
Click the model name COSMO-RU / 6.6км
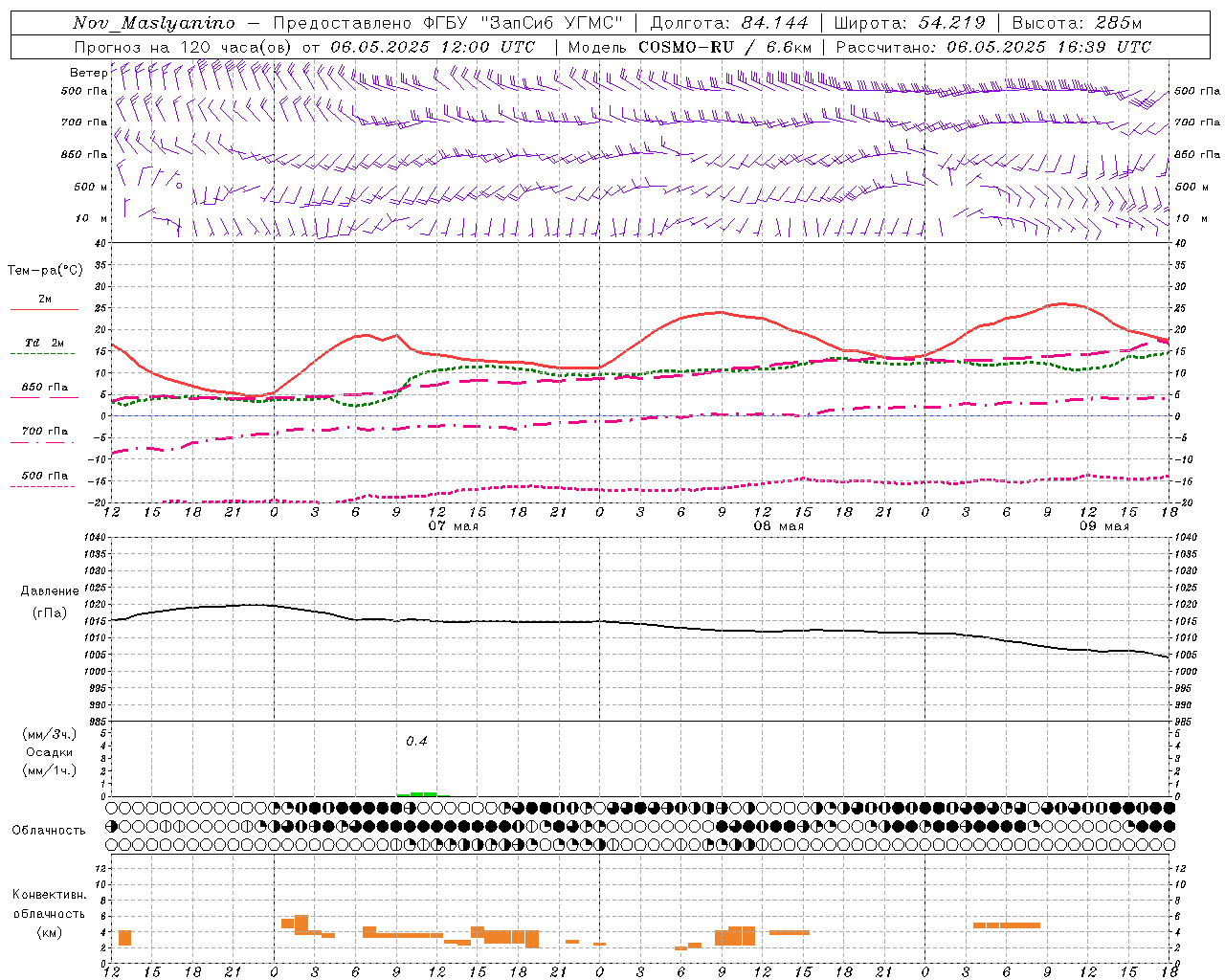[x=725, y=47]
